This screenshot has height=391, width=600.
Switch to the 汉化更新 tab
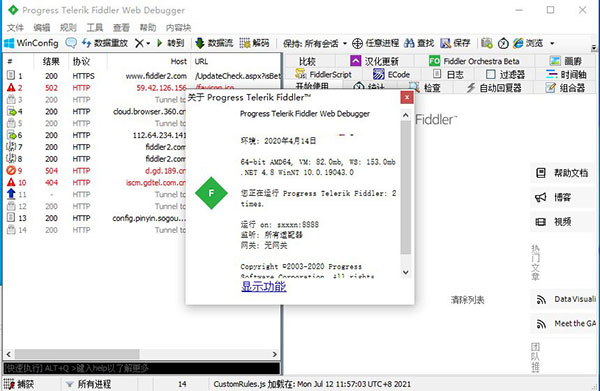tap(375, 61)
